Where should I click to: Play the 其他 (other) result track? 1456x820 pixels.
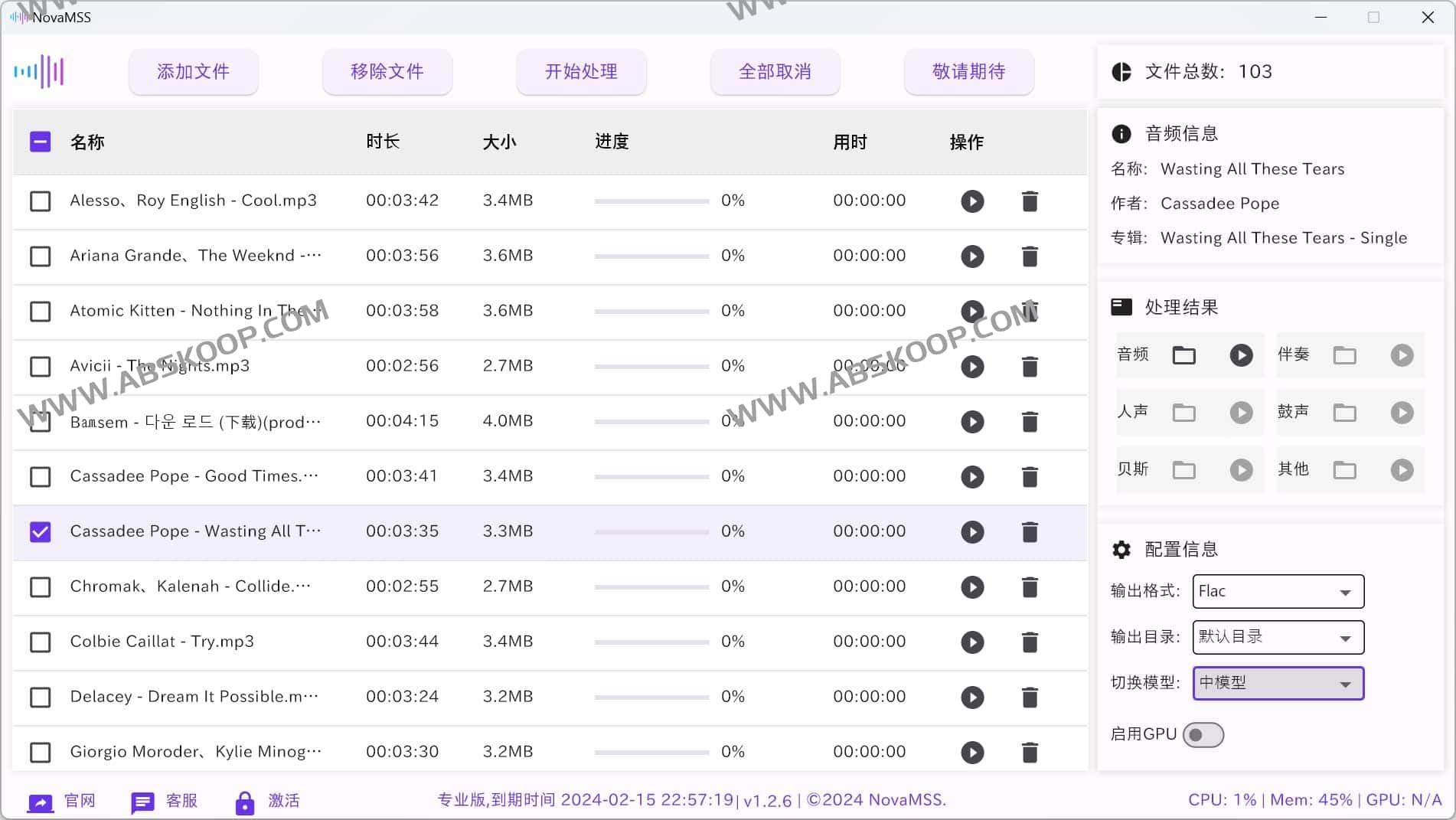[x=1402, y=469]
